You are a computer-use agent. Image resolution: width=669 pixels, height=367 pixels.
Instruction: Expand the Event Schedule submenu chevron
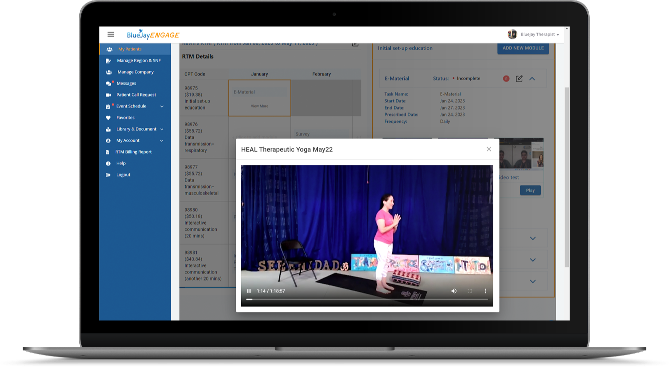click(162, 106)
